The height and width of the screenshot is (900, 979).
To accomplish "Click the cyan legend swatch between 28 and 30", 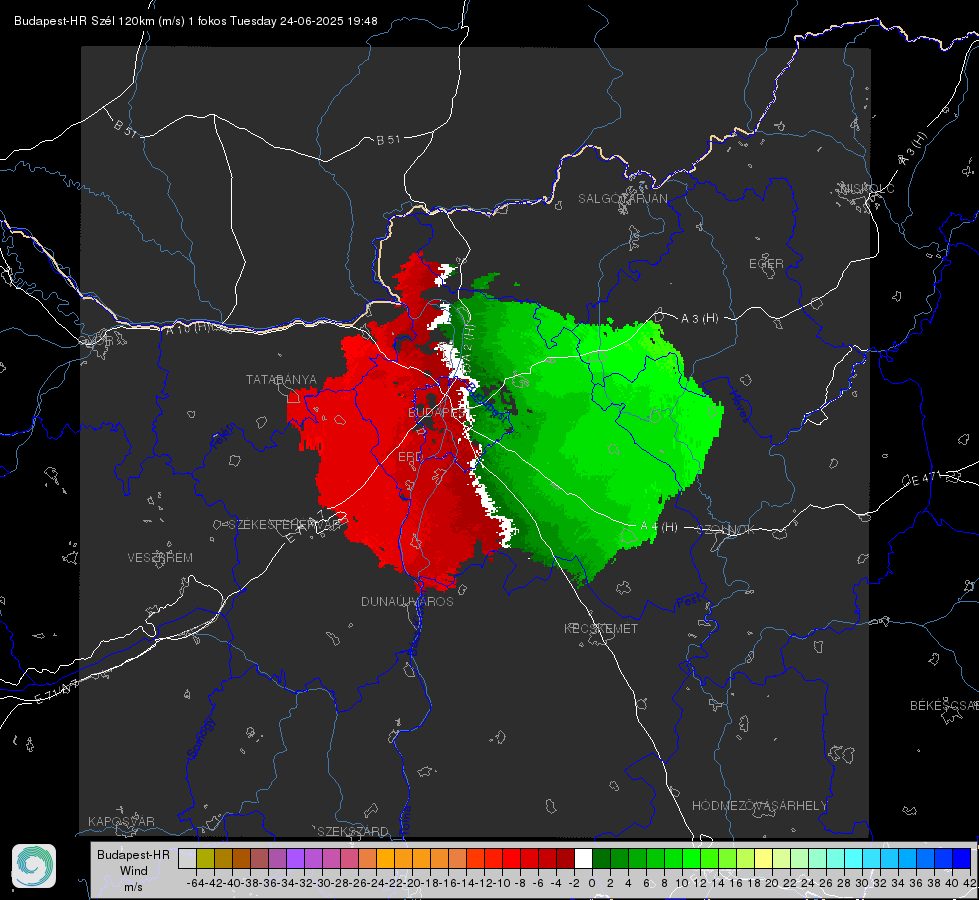I will coord(854,858).
